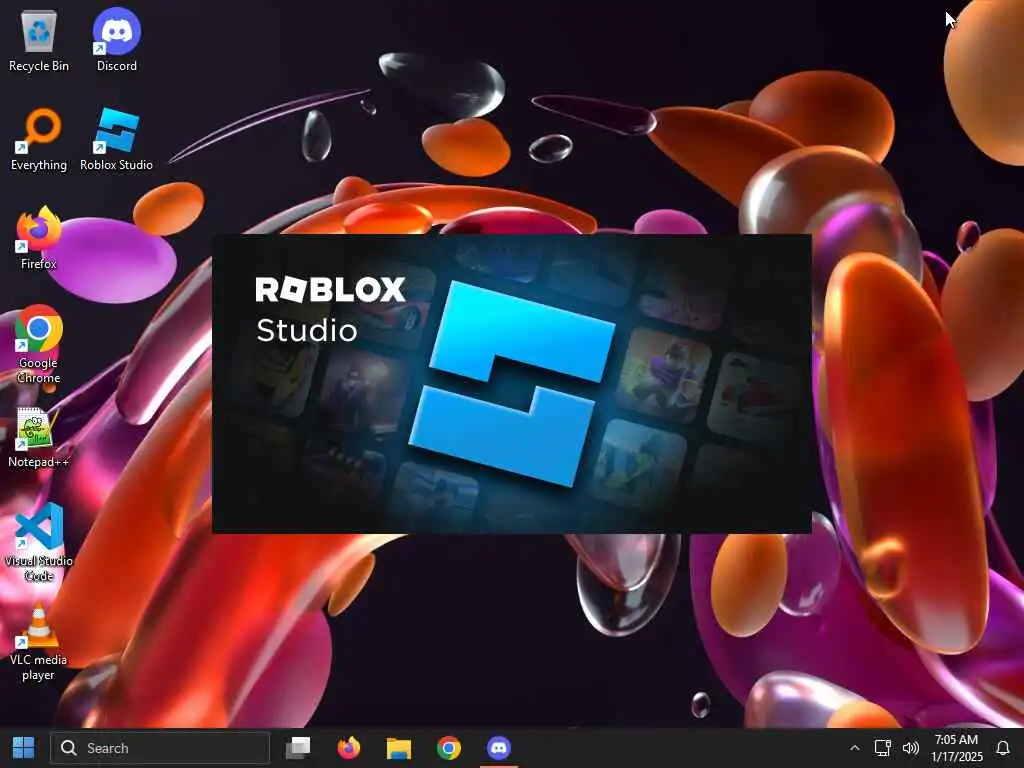Open Google Chrome from the taskbar

[449, 748]
